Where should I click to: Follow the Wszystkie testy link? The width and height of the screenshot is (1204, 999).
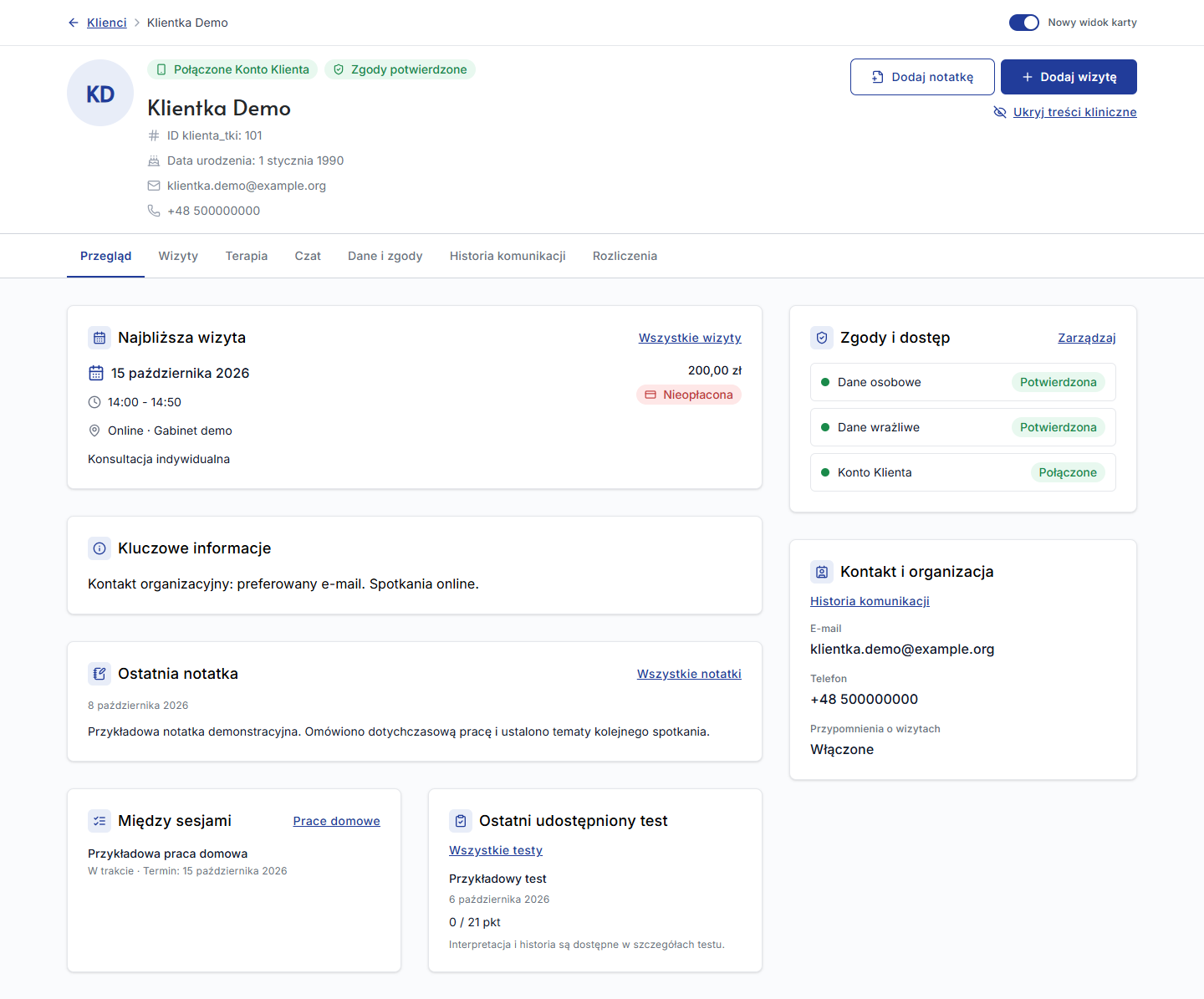pos(496,850)
